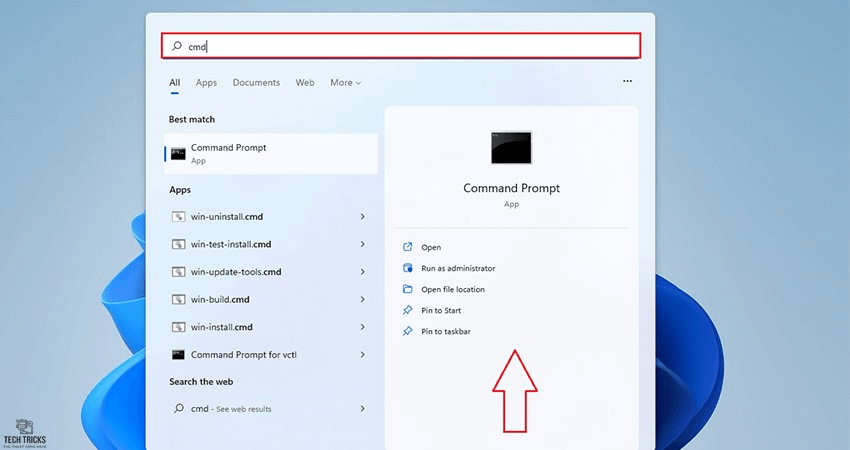
Task: Click Command Prompt icon in best match
Action: click(178, 154)
